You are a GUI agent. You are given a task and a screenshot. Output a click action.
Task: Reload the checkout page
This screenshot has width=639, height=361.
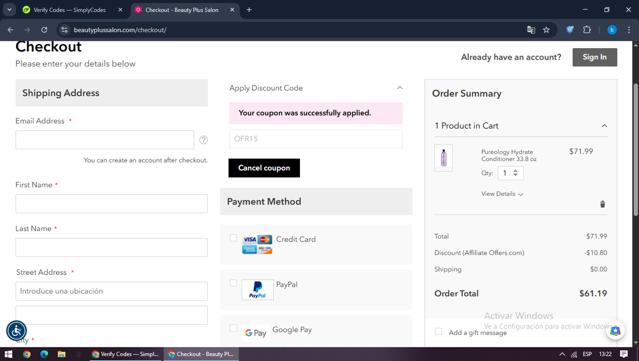pos(44,30)
